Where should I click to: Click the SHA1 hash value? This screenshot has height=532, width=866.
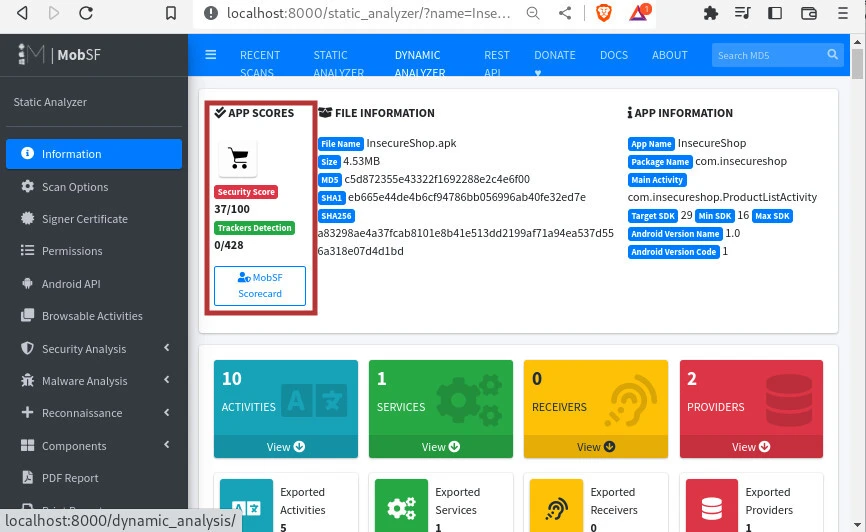click(x=467, y=197)
